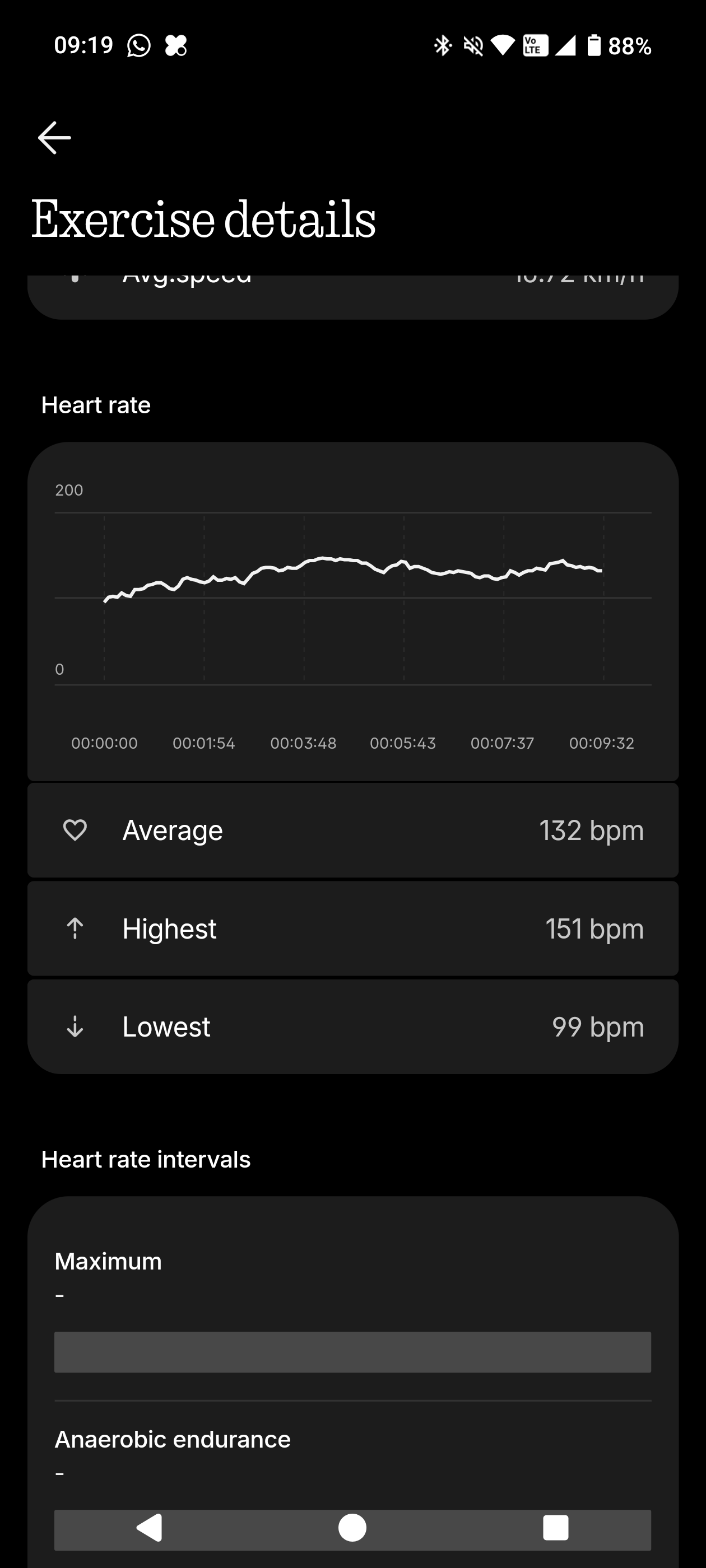Select the Highest 151 bpm row

[352, 928]
